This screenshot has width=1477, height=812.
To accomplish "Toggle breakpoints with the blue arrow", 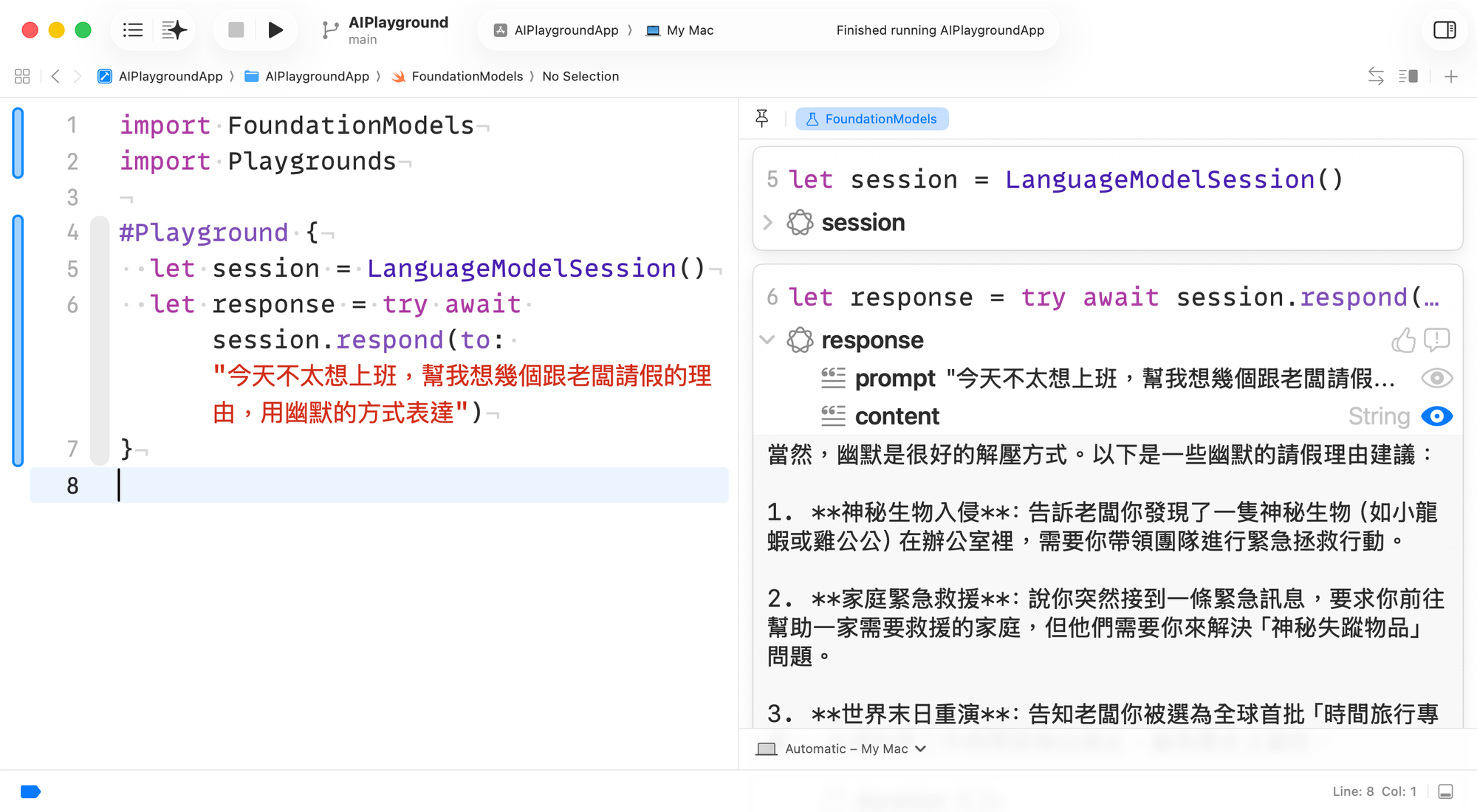I will click(30, 791).
